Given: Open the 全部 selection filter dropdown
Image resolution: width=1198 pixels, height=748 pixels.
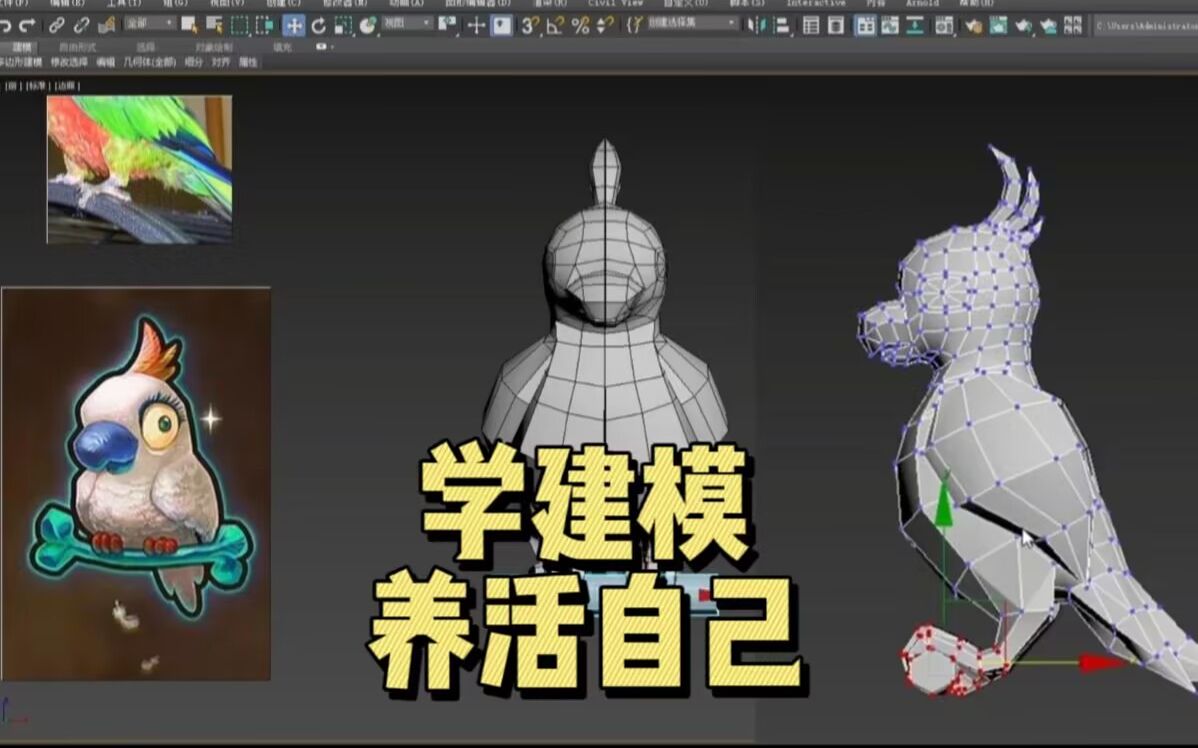Looking at the screenshot, I should coord(150,27).
